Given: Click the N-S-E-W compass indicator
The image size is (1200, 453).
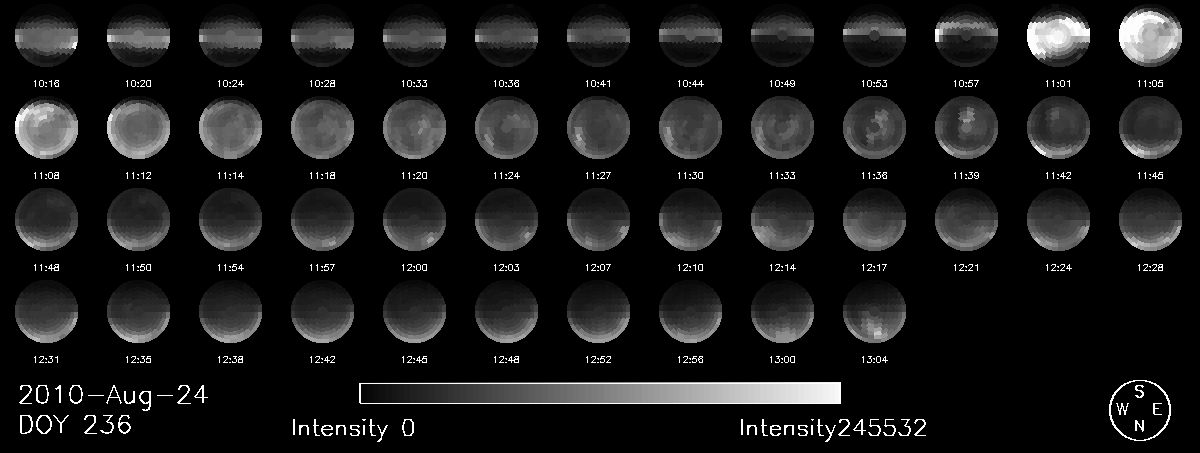Looking at the screenshot, I should click(1139, 408).
